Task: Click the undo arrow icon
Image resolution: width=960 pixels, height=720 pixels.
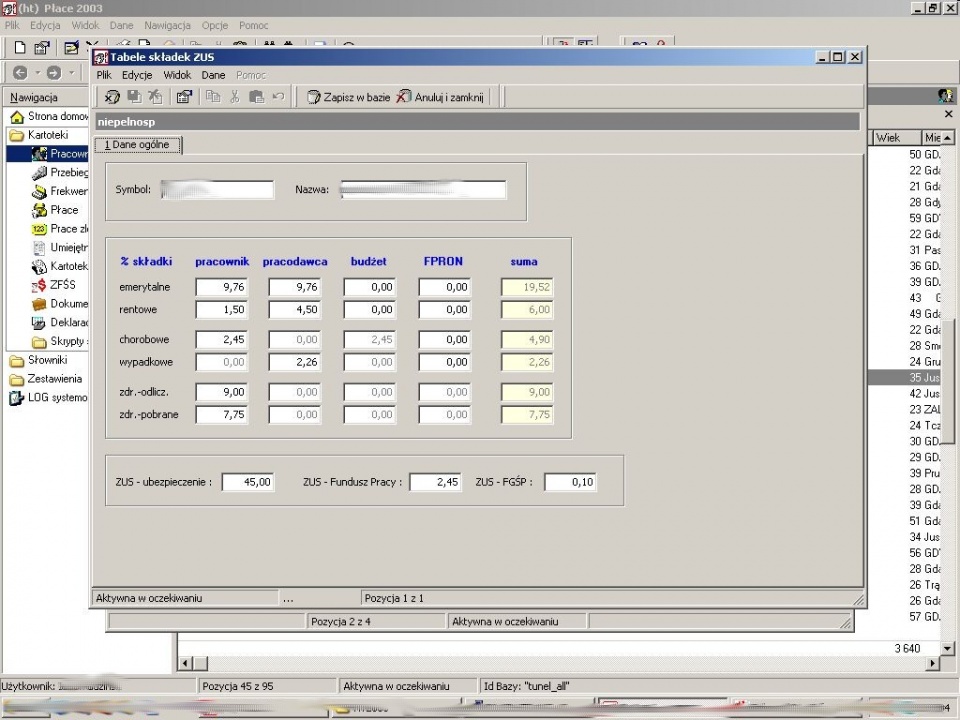Action: 279,97
